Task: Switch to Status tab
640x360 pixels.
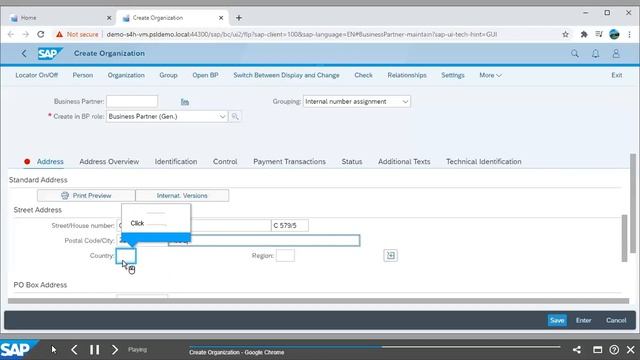Action: [x=352, y=162]
